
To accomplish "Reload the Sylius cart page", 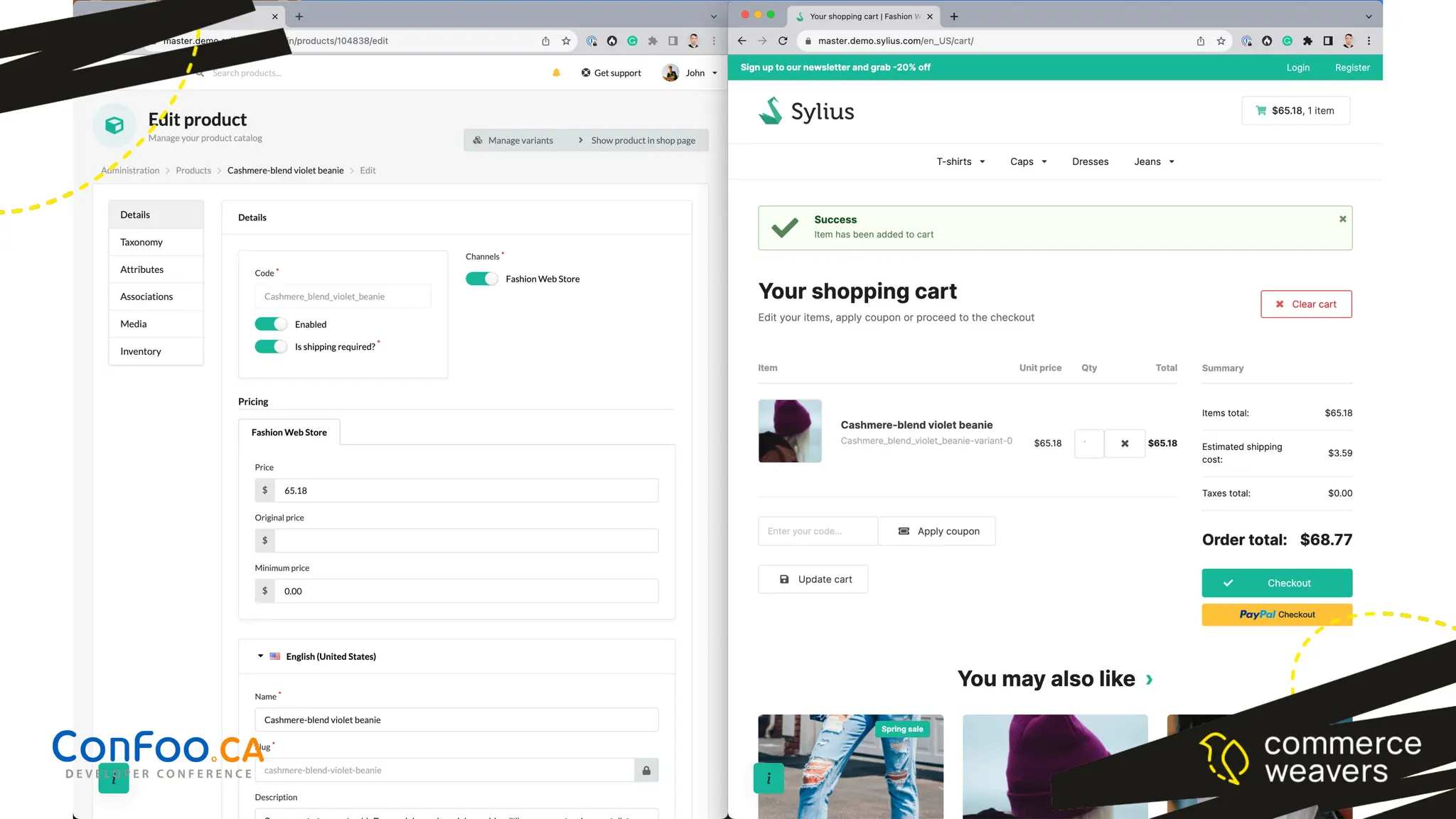I will click(783, 41).
